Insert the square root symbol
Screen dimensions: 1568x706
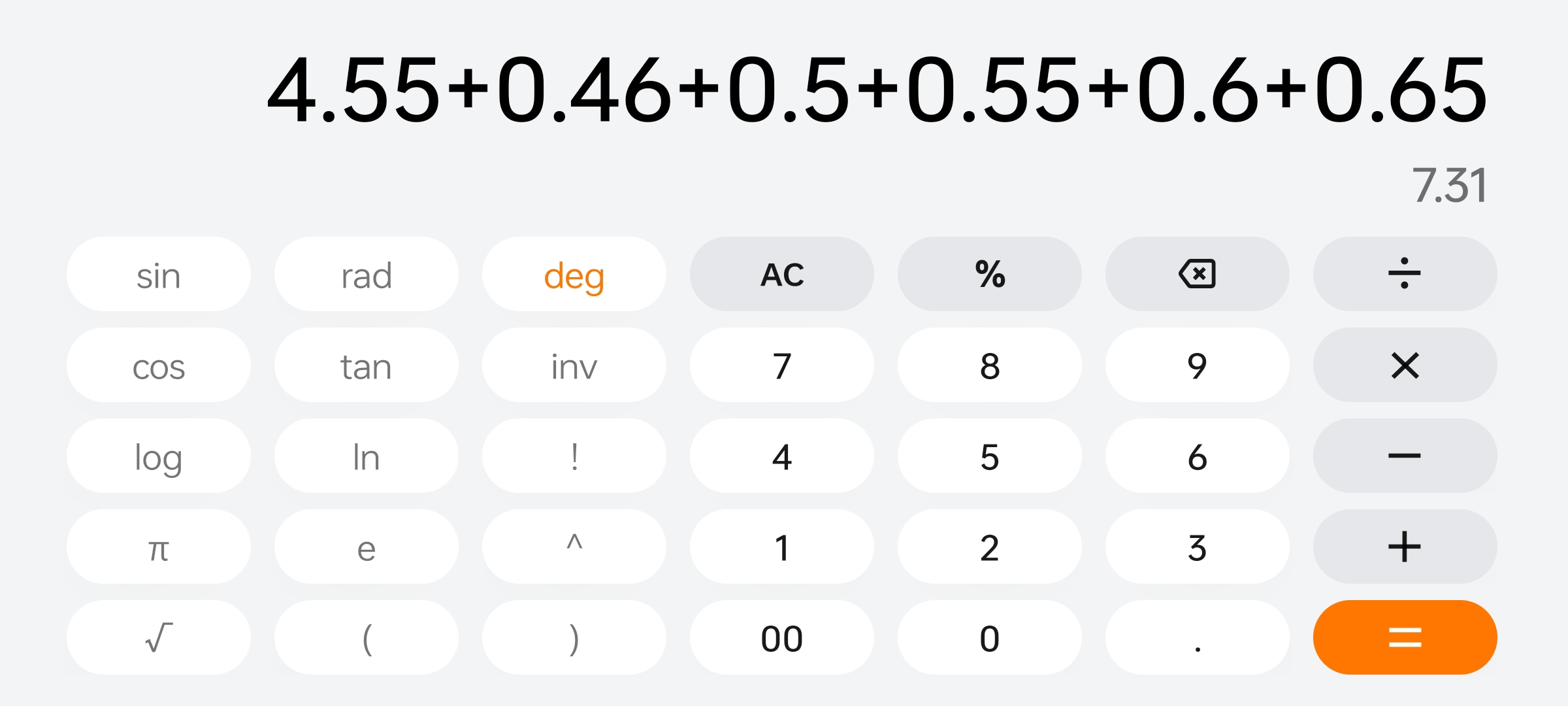[159, 637]
